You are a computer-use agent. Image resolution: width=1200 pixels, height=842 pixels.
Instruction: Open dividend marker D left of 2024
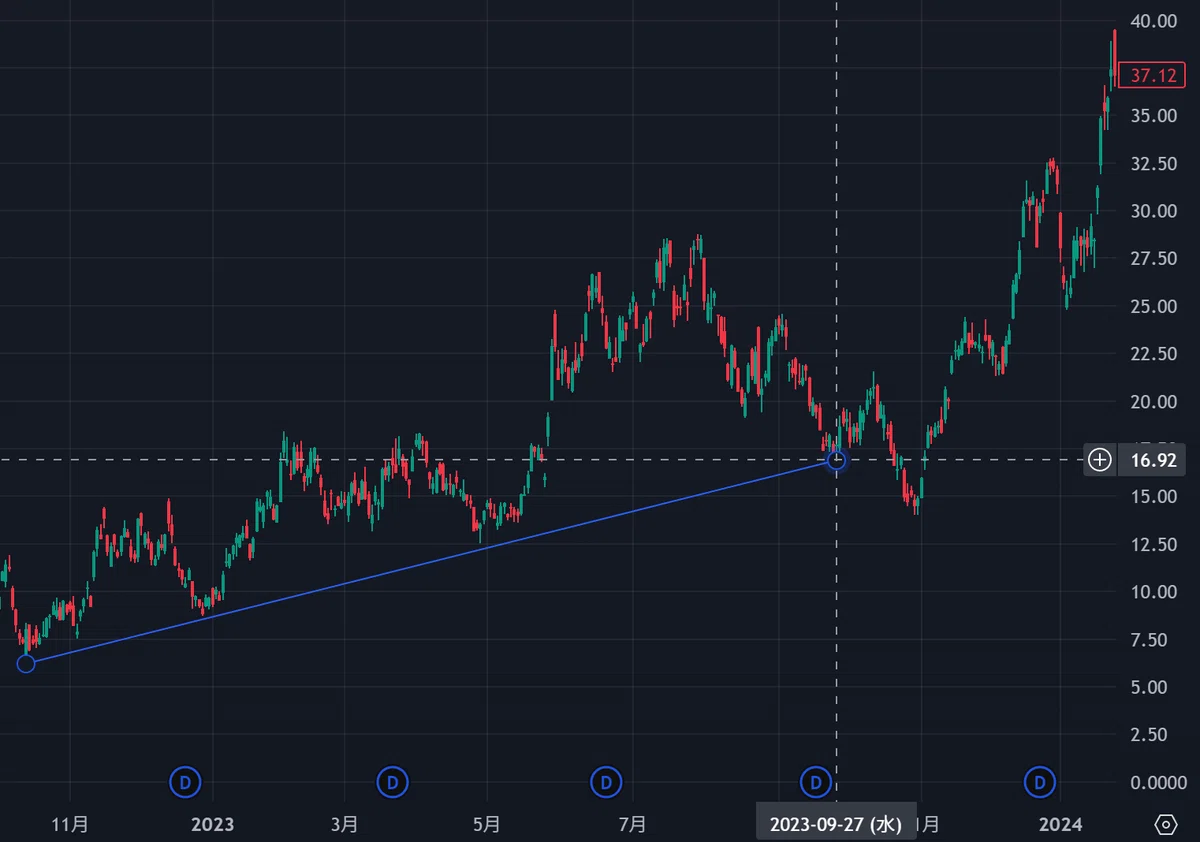pos(1041,781)
